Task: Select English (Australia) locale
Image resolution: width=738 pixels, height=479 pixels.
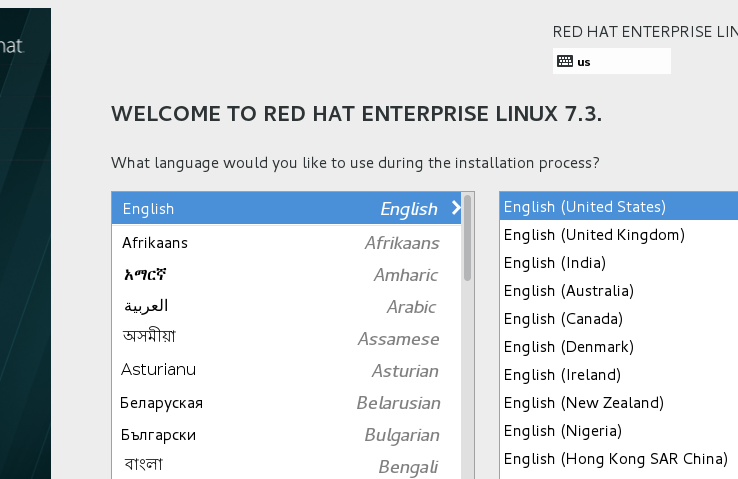Action: pos(618,291)
